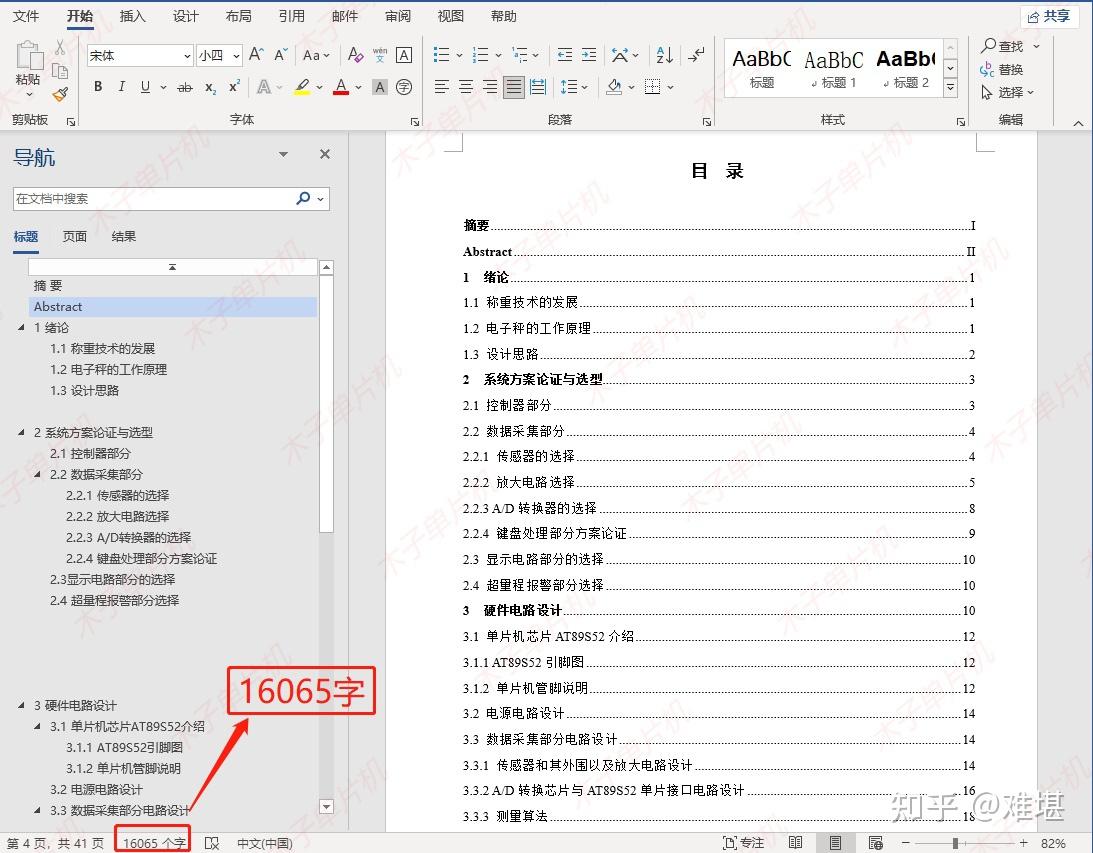The height and width of the screenshot is (853, 1093).
Task: Align text left
Action: pyautogui.click(x=441, y=87)
